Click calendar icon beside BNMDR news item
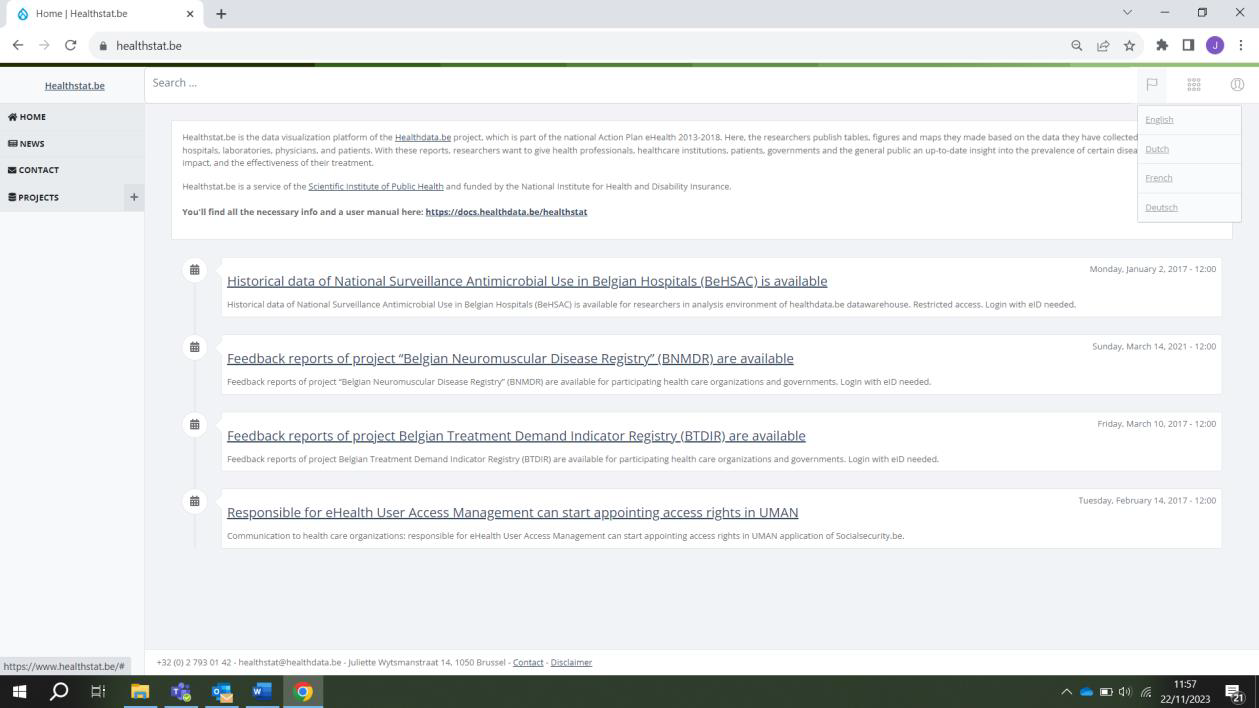The height and width of the screenshot is (708, 1259). tap(195, 347)
